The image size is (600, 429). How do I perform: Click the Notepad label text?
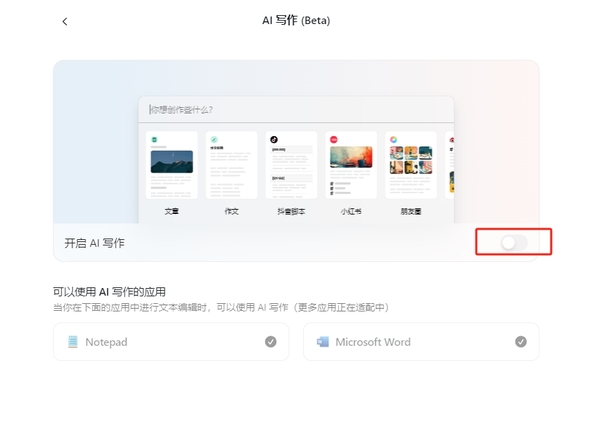click(x=106, y=342)
